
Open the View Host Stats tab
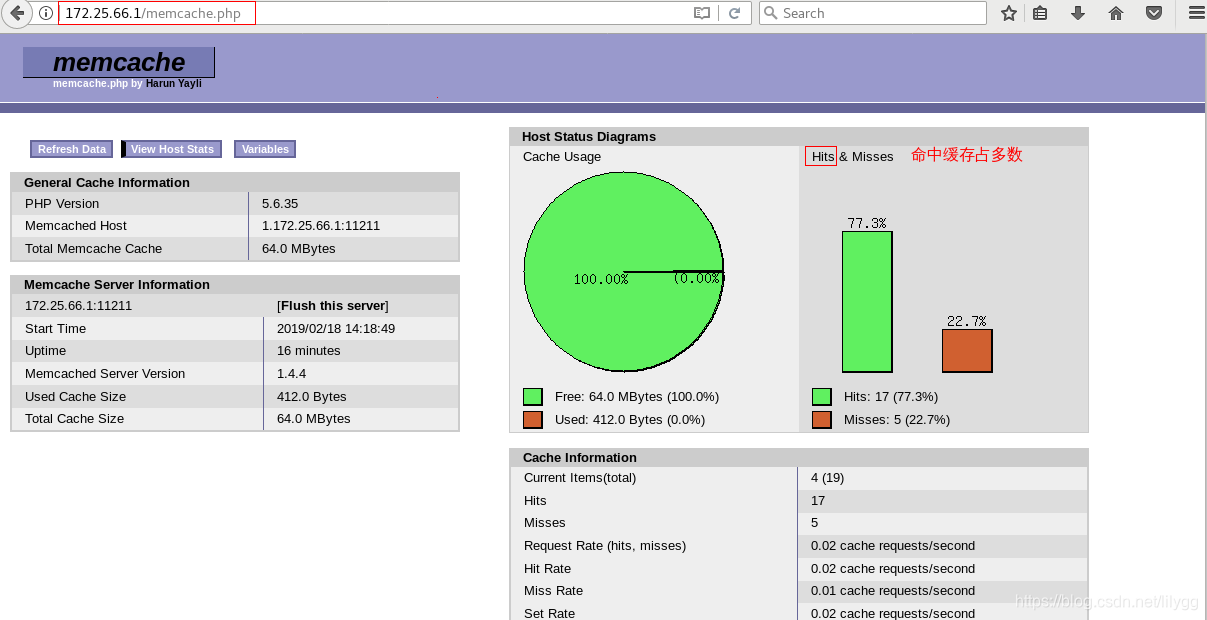[172, 149]
